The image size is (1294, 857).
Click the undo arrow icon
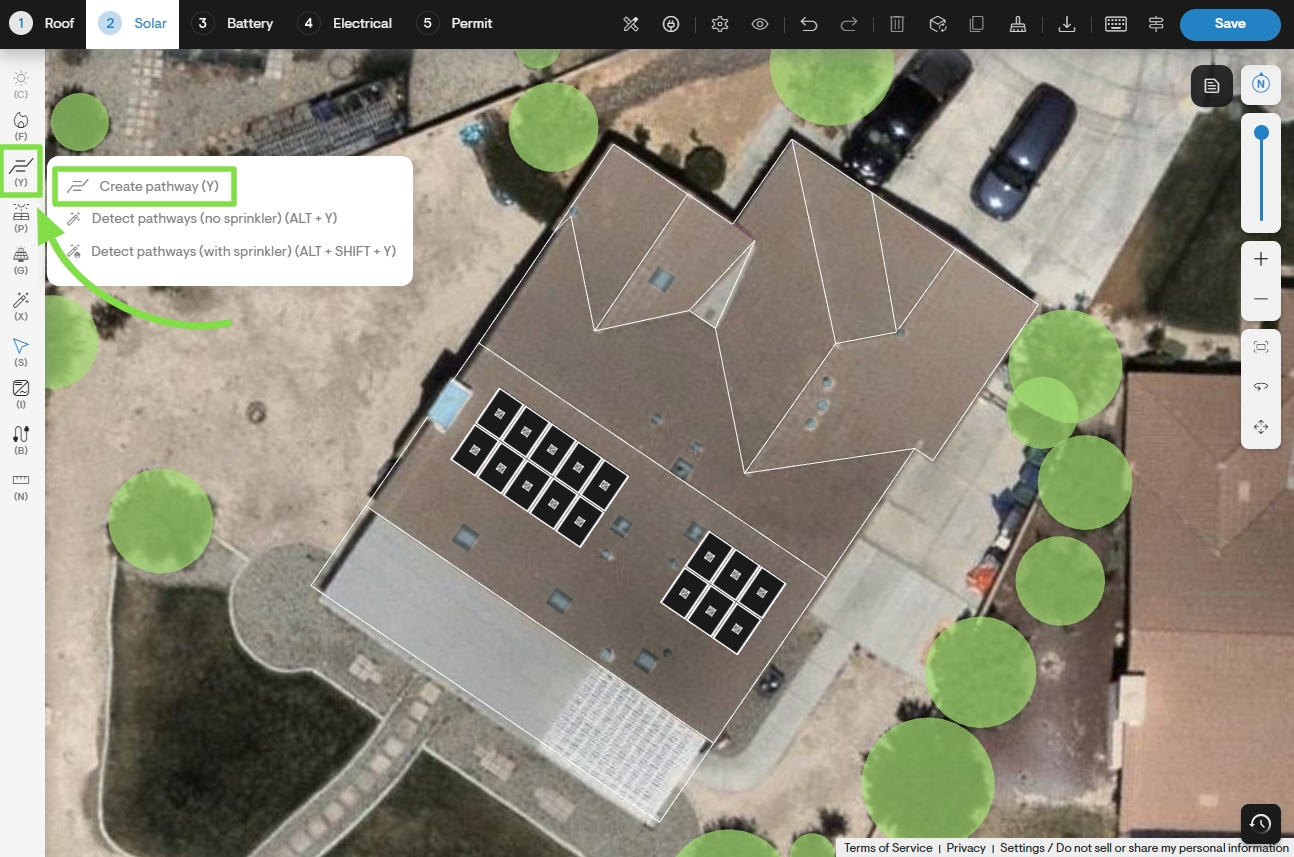809,24
